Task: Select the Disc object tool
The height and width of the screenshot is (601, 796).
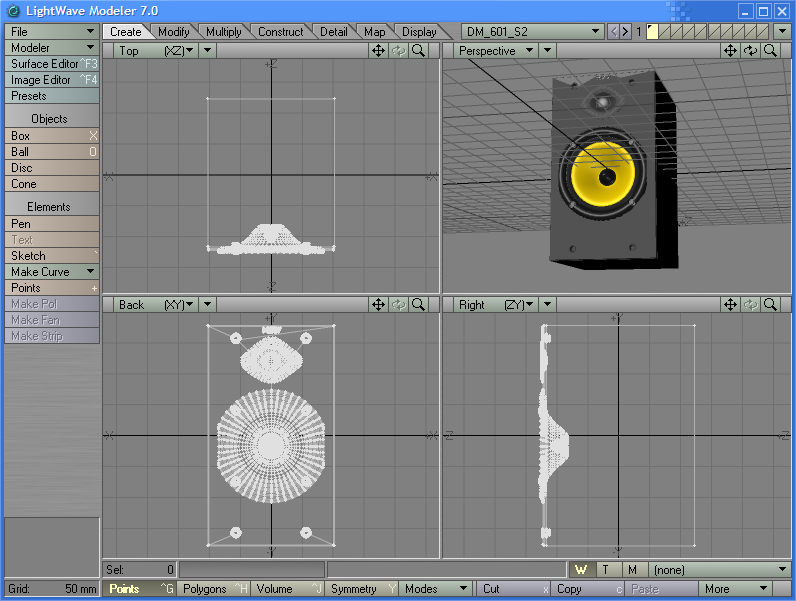Action: tap(52, 168)
